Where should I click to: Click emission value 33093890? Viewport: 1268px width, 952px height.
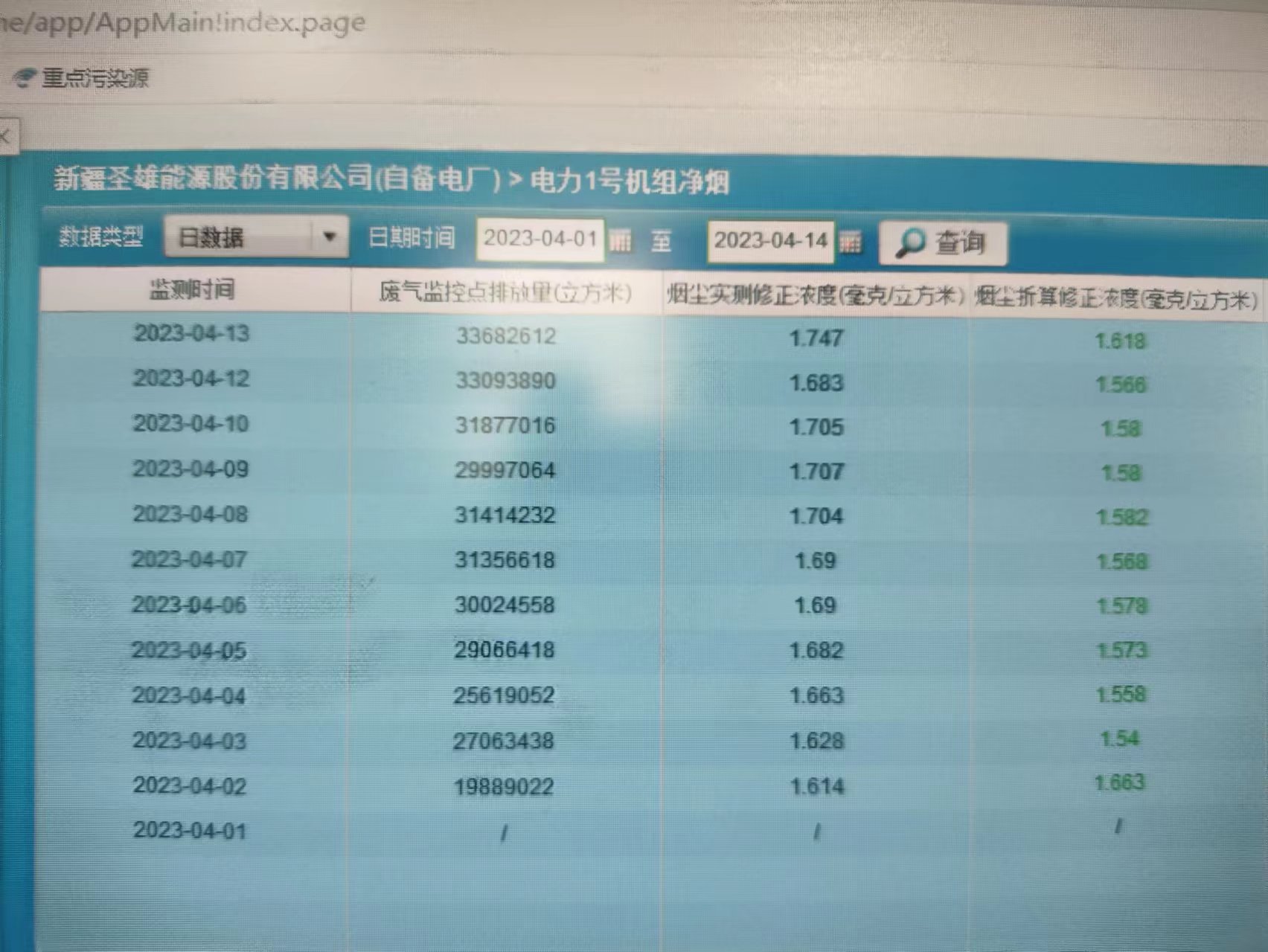click(506, 381)
